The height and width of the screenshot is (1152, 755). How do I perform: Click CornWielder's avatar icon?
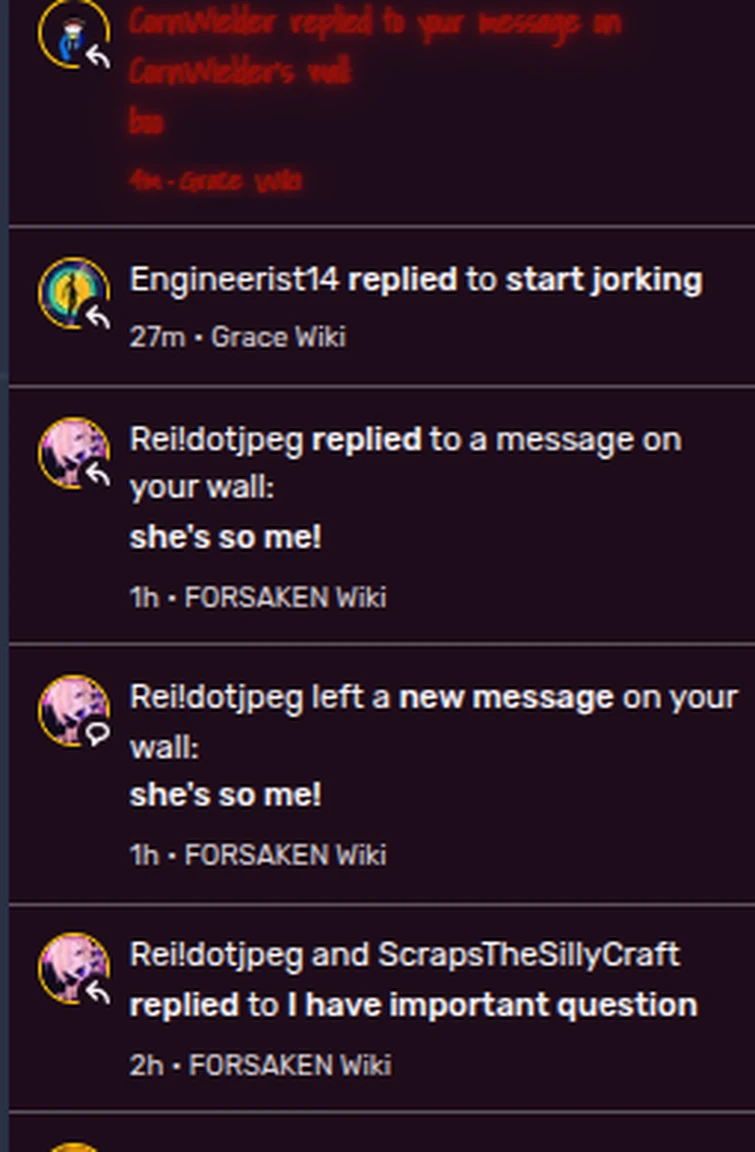tap(71, 33)
